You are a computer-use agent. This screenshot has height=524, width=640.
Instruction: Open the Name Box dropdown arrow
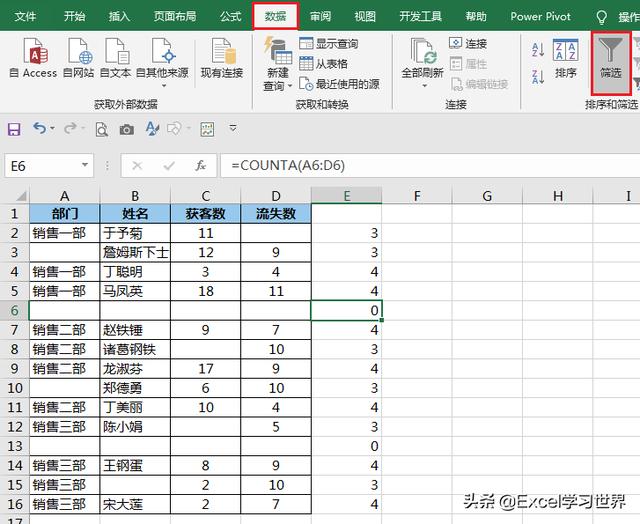85,165
